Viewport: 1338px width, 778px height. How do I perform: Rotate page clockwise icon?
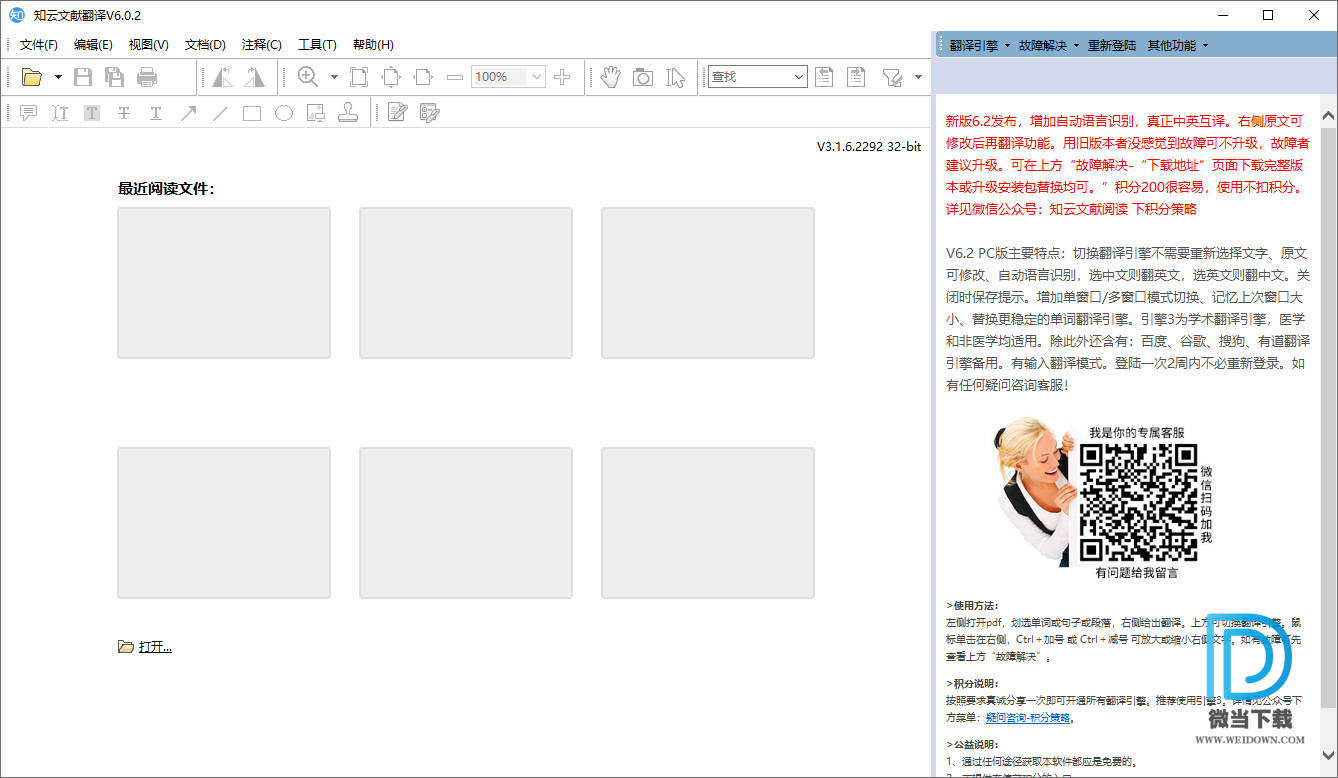click(x=254, y=77)
